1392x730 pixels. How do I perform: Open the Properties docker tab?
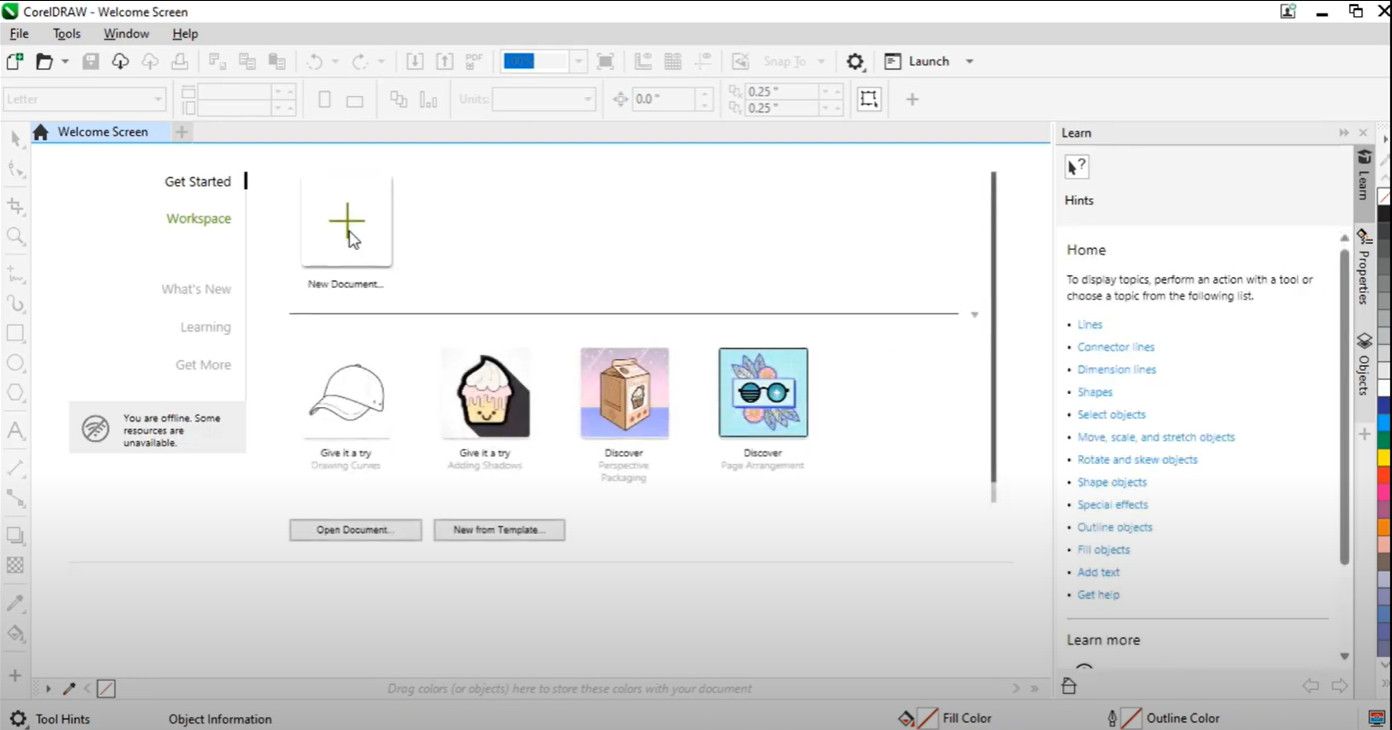click(1363, 267)
